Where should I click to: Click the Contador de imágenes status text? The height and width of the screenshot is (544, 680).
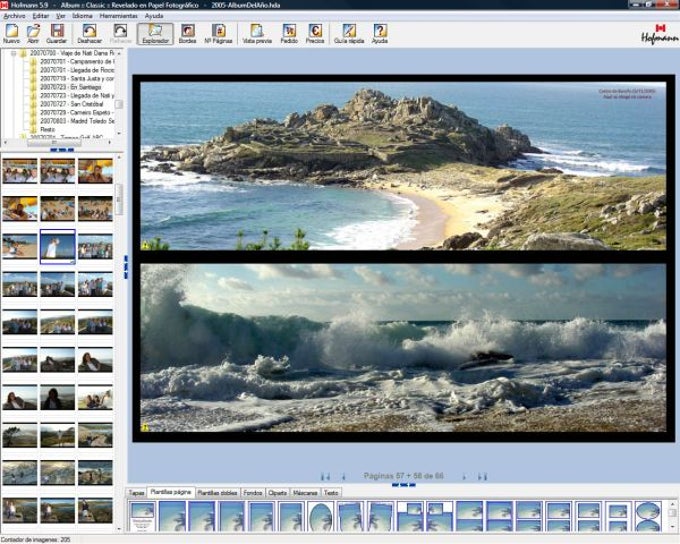(36, 540)
